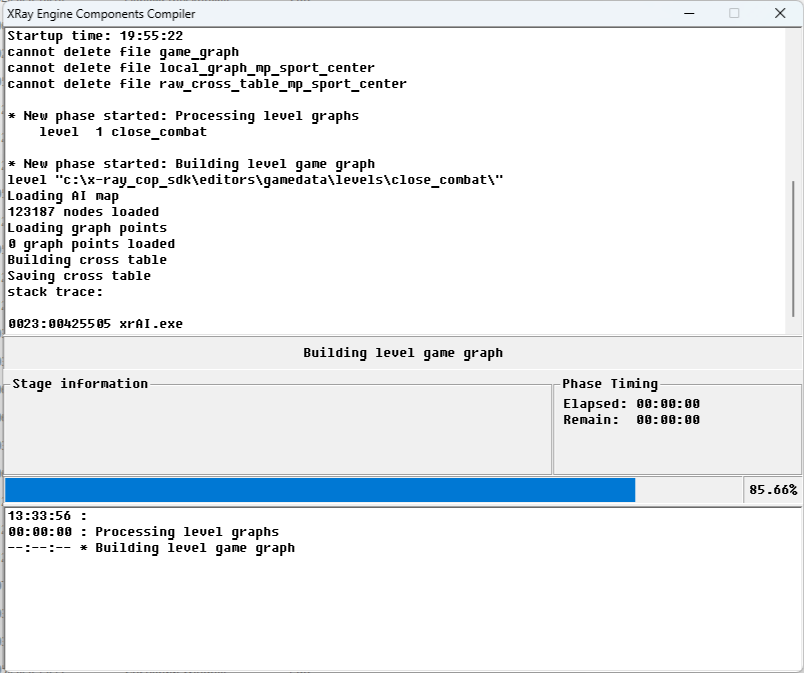Screen dimensions: 804x673
Task: Click the 85.66% progress value
Action: coord(773,490)
